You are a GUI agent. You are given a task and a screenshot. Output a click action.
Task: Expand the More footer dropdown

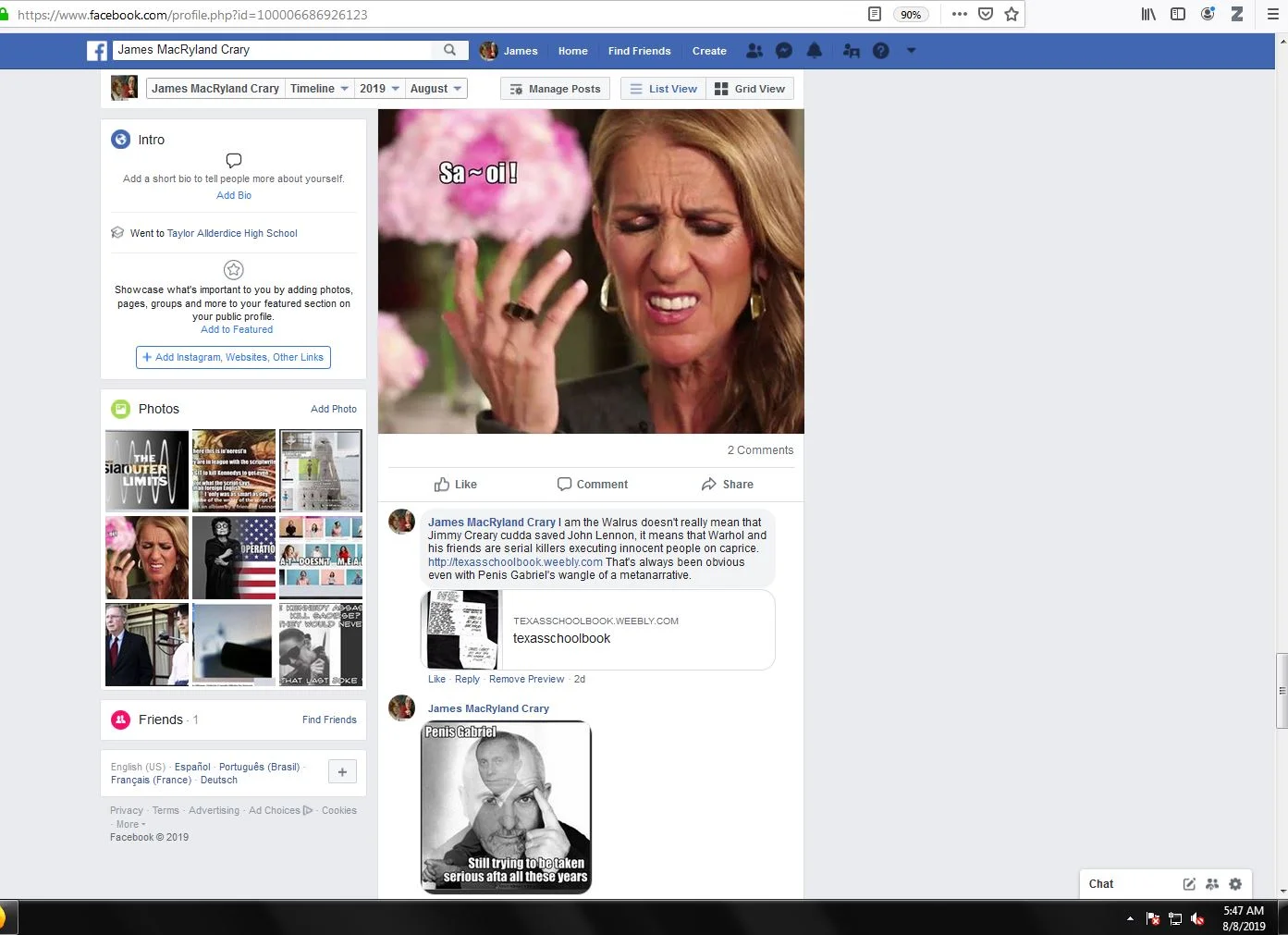click(x=130, y=824)
